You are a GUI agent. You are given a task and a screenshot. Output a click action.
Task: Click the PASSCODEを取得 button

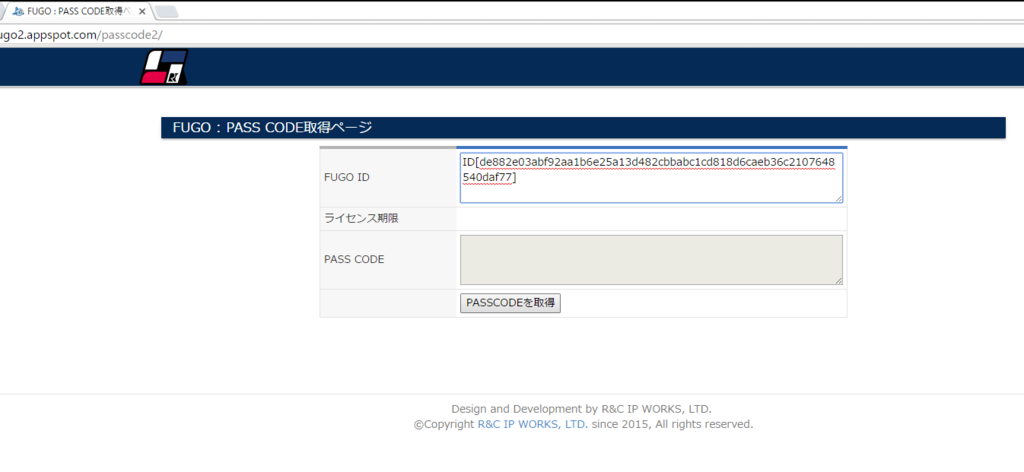tap(510, 303)
